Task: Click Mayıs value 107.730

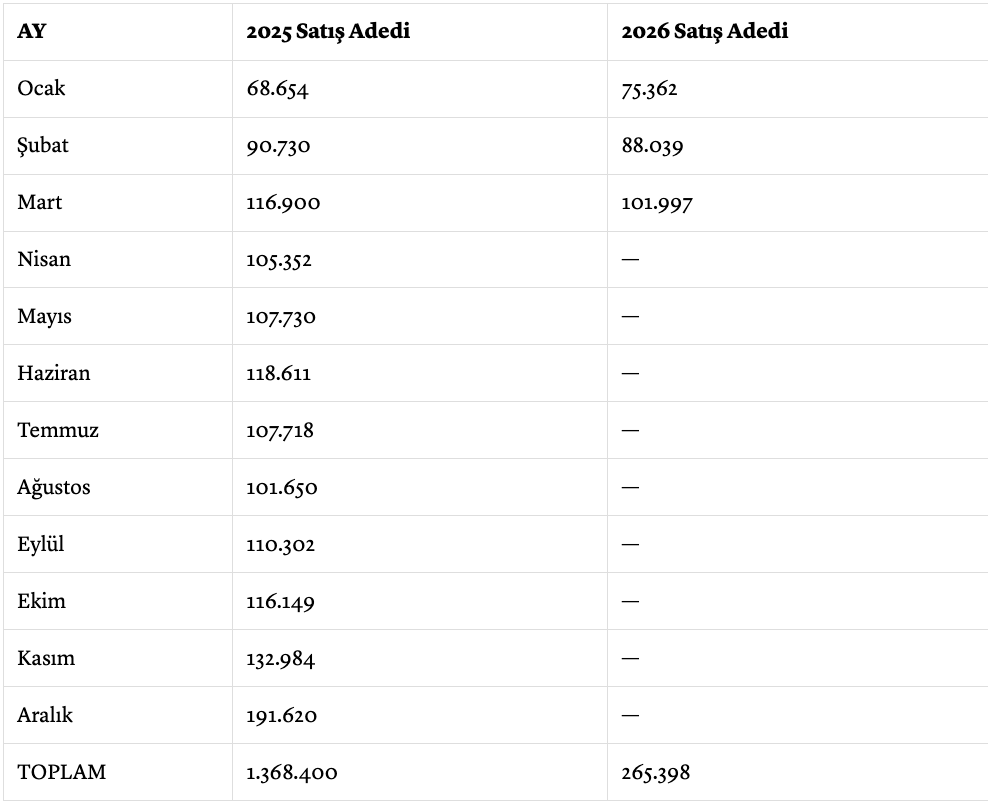Action: 281,317
